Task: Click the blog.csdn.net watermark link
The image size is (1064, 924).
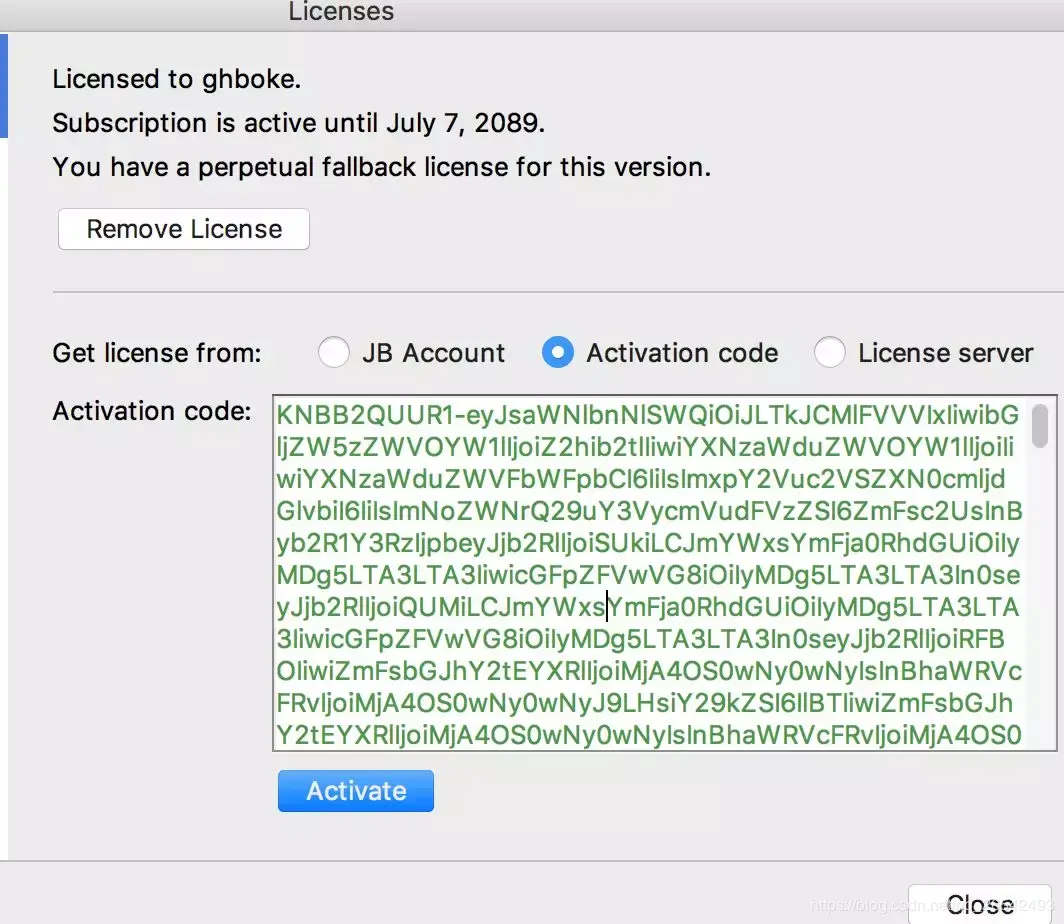Action: (930, 906)
